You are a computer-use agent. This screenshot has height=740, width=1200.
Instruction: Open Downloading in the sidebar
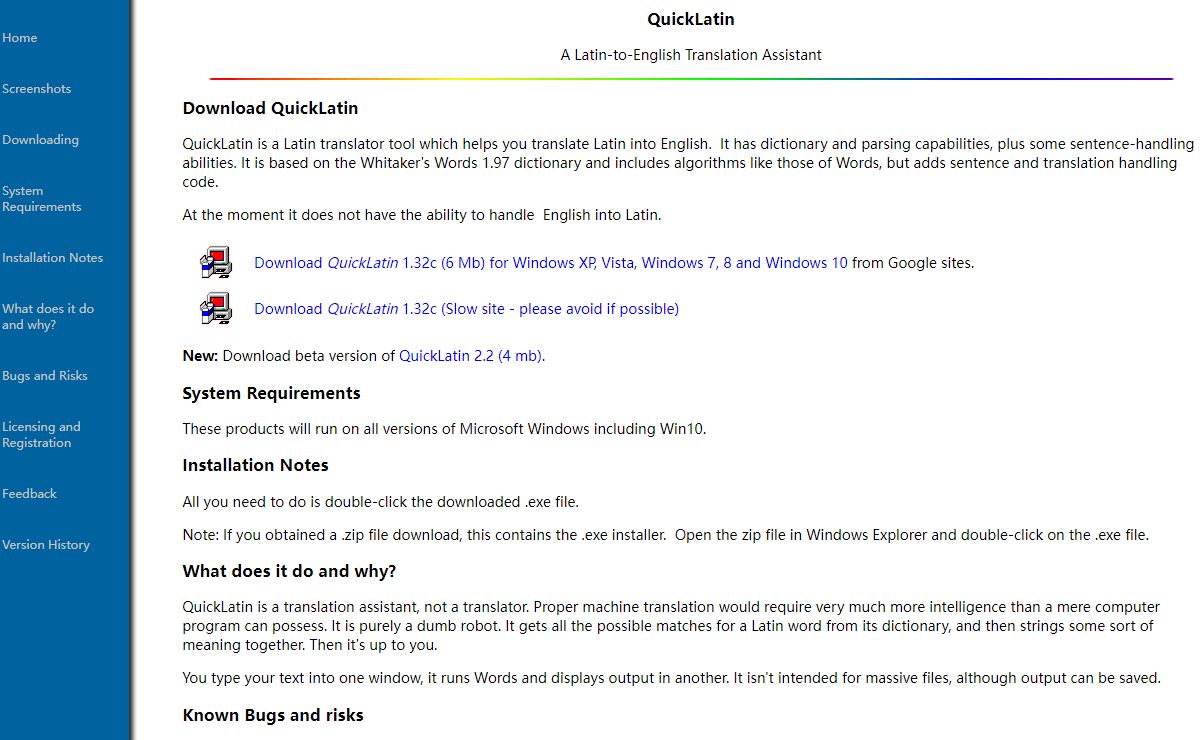(x=40, y=140)
